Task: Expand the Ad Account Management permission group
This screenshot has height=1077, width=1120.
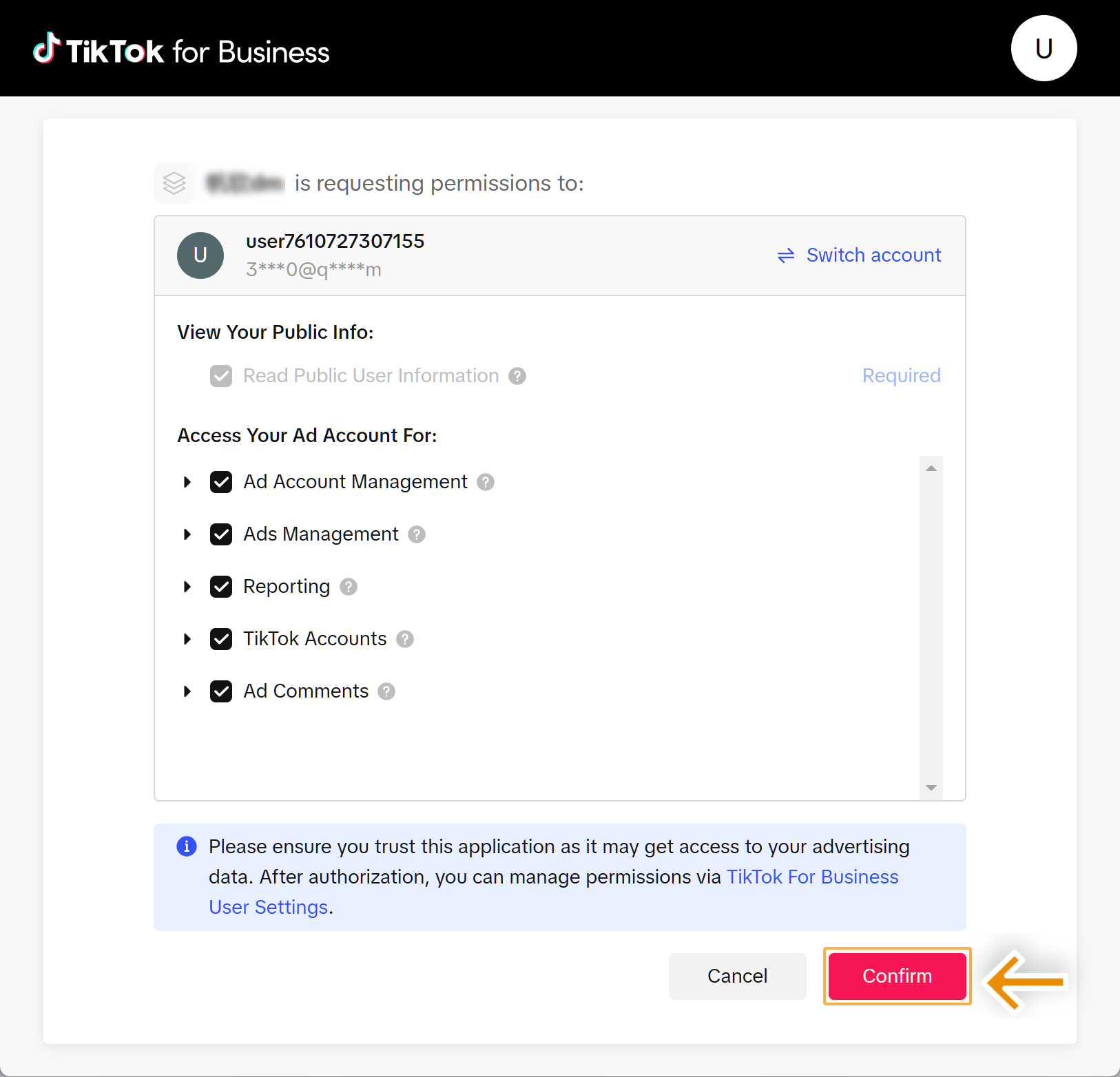Action: [x=187, y=482]
